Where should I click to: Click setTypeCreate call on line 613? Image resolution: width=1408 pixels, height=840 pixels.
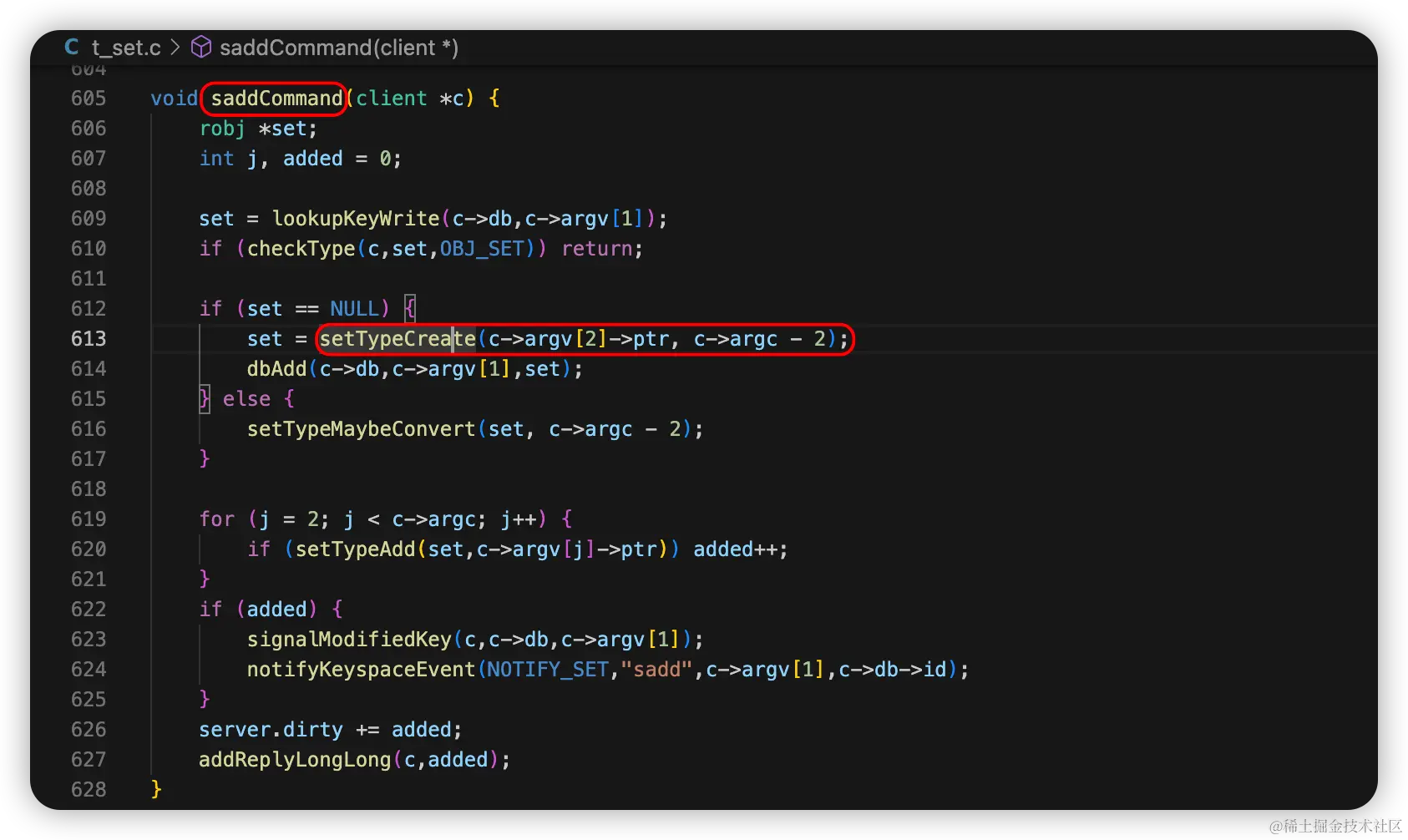pyautogui.click(x=398, y=339)
